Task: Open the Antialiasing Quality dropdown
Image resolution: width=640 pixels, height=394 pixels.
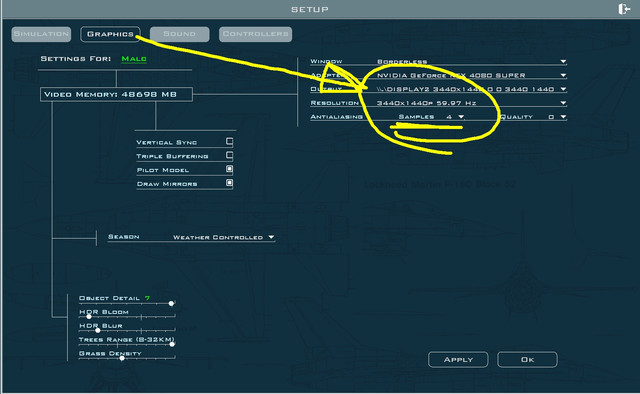Action: click(x=563, y=117)
